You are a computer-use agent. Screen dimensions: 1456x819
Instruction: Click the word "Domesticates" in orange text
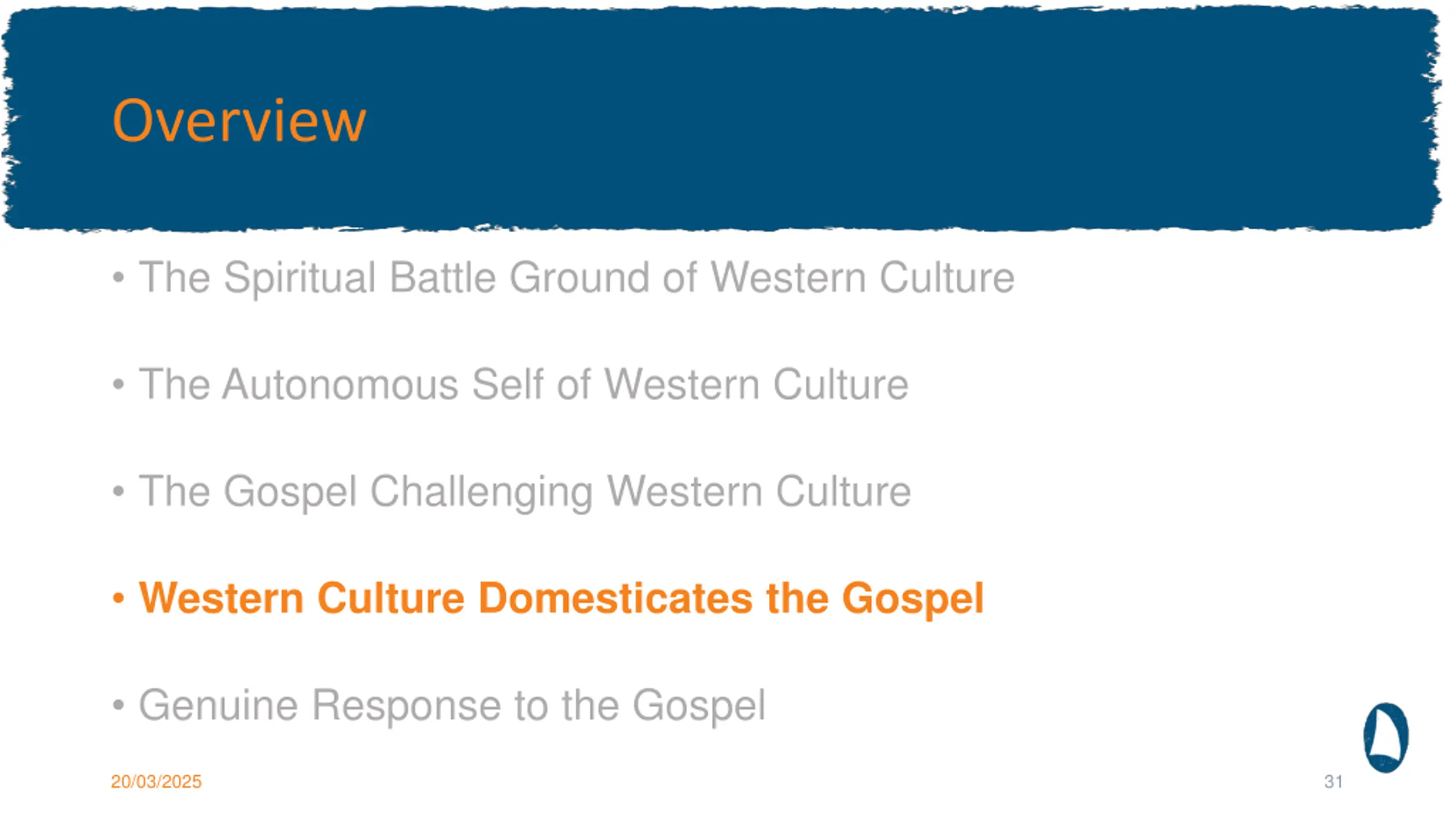[615, 598]
